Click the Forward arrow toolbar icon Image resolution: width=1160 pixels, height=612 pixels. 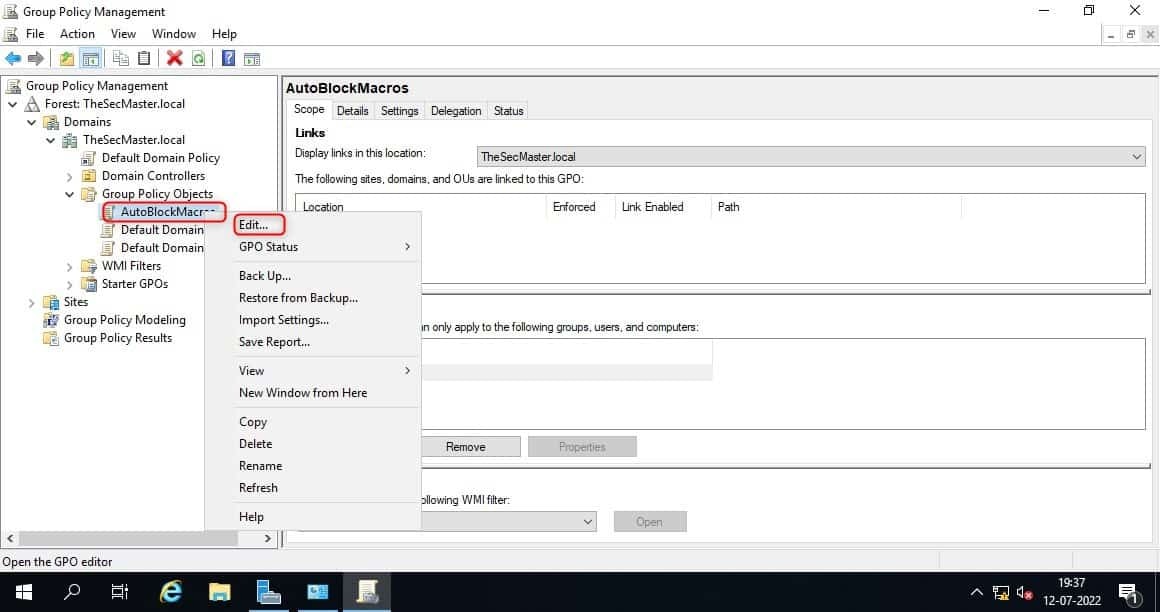pyautogui.click(x=36, y=58)
